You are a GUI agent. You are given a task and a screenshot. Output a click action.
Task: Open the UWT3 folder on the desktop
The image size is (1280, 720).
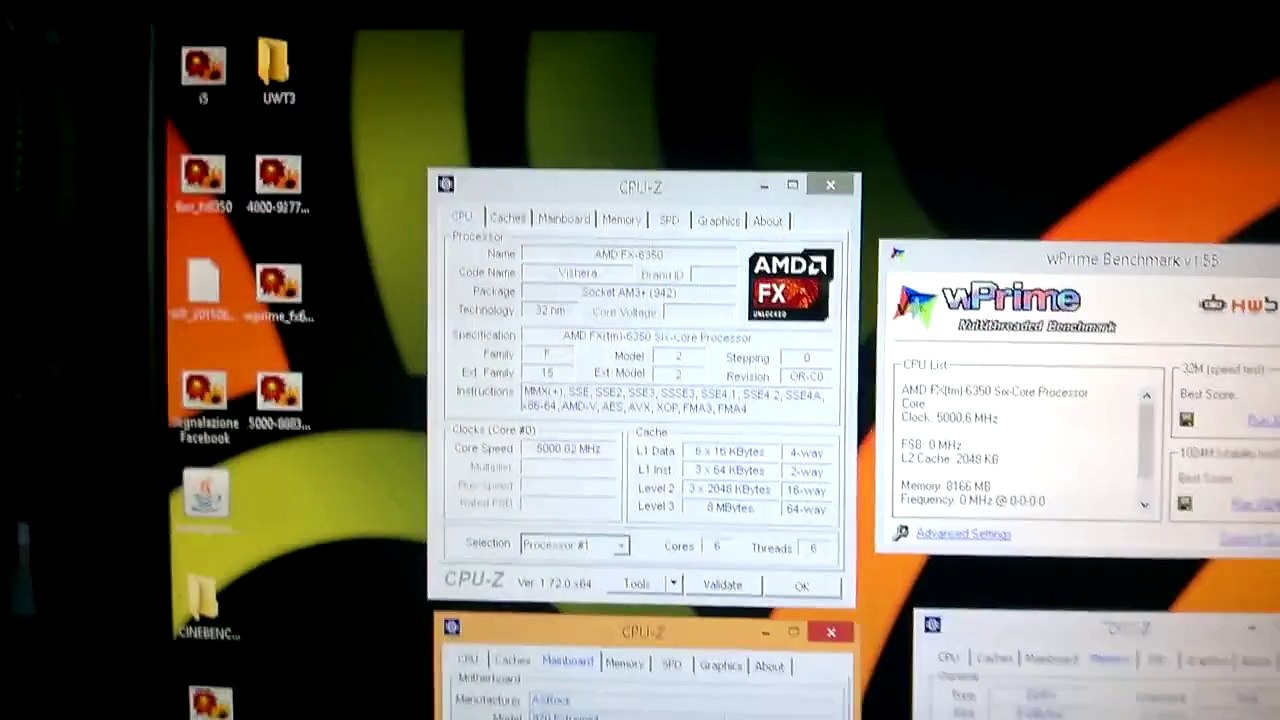[277, 71]
